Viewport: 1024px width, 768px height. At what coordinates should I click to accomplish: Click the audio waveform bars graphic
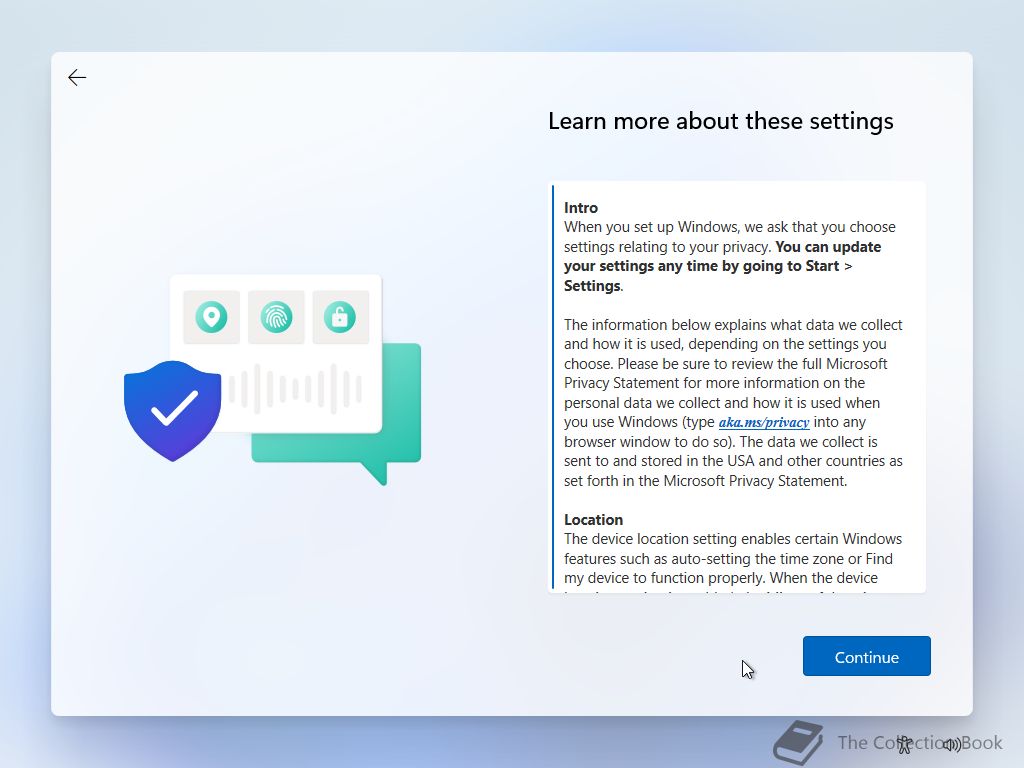[294, 389]
